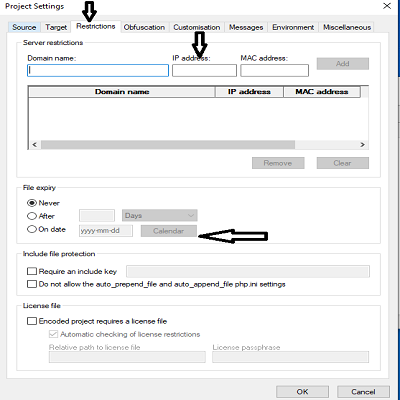
Task: Focus the IP address input field
Action: [204, 71]
